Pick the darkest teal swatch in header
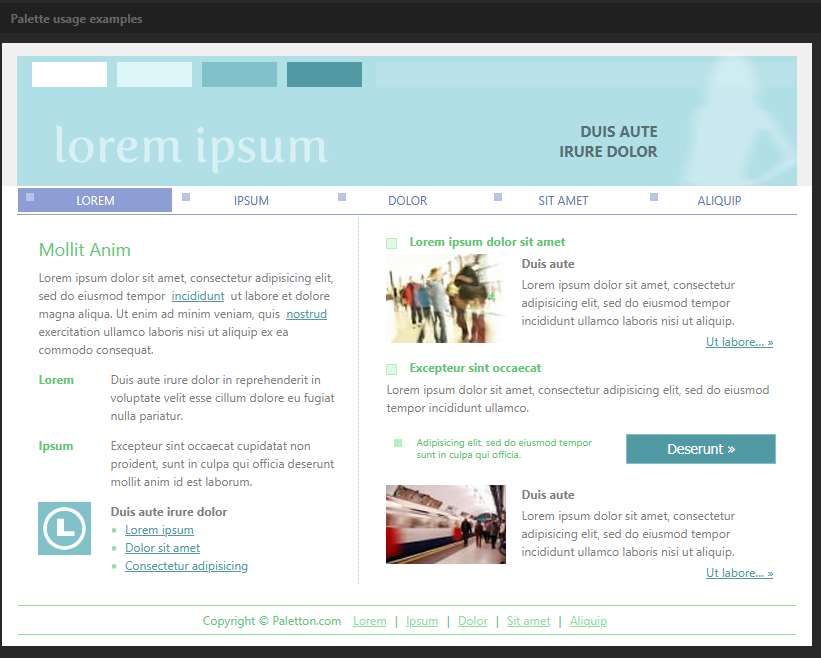Image resolution: width=821 pixels, height=658 pixels. tap(324, 75)
